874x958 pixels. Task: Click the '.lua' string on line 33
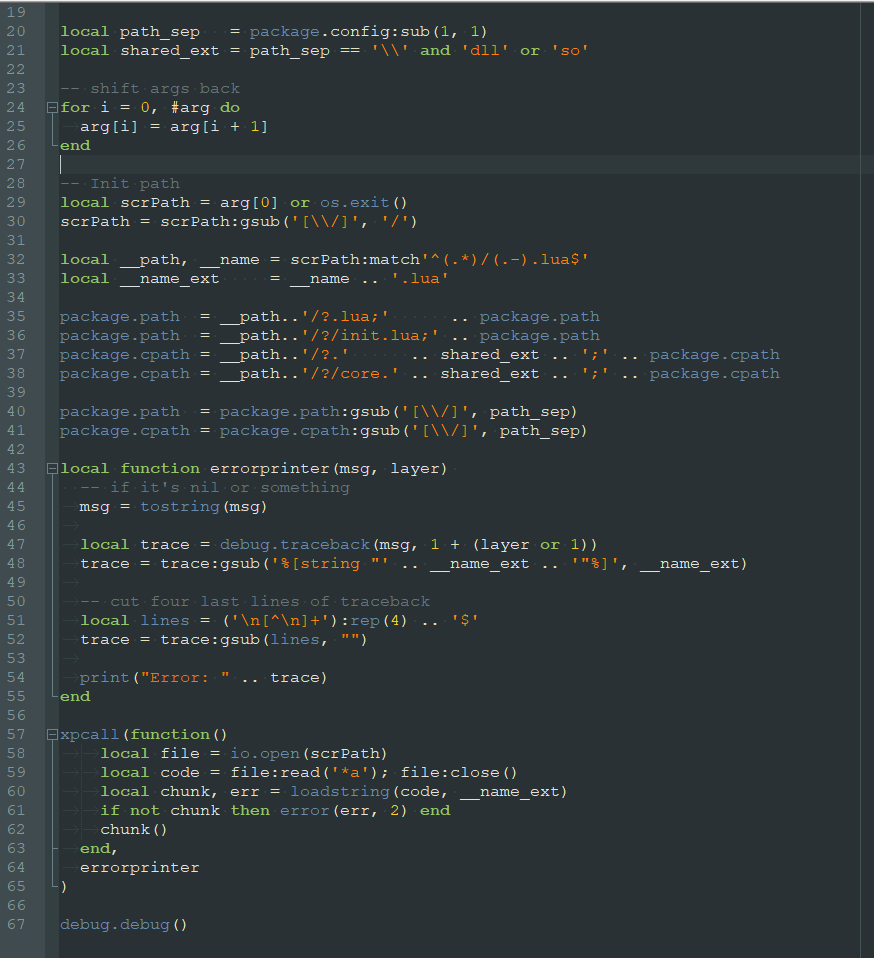[420, 279]
